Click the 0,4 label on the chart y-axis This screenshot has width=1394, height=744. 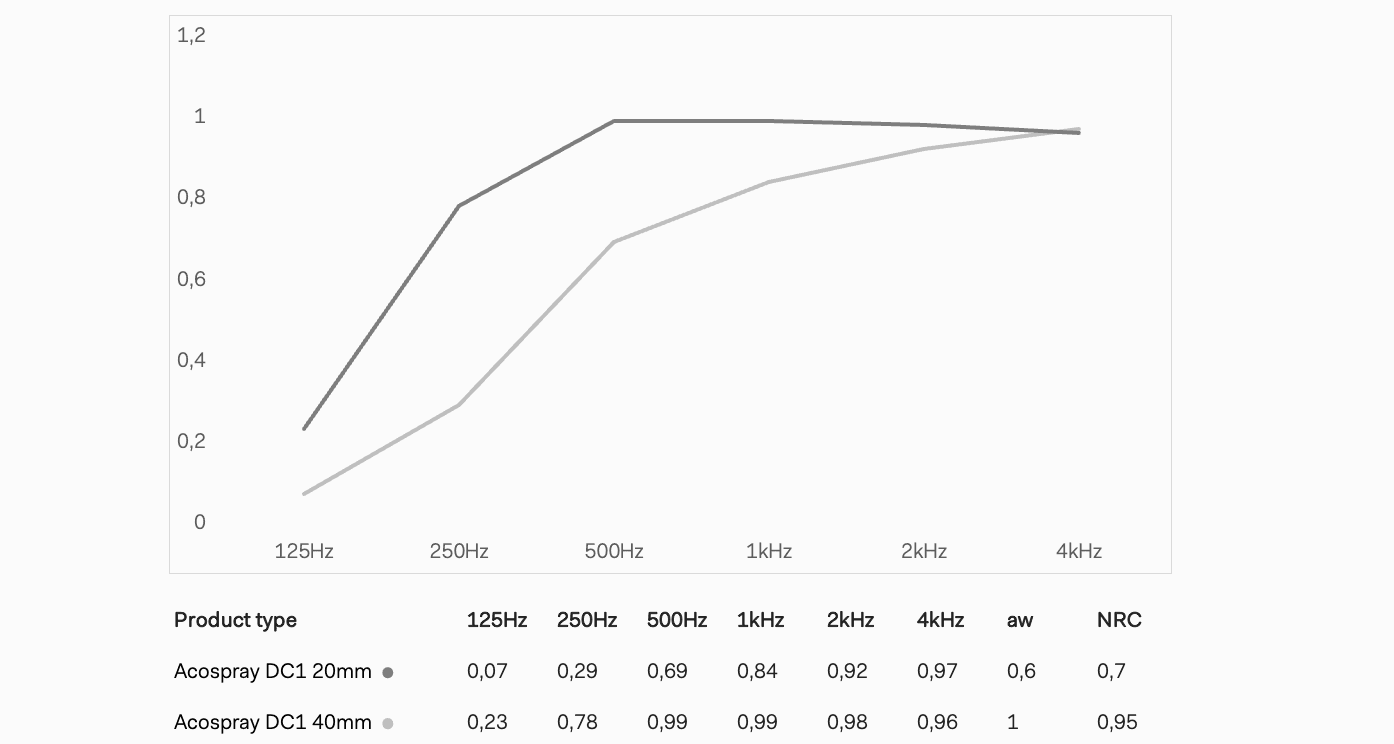coord(191,360)
